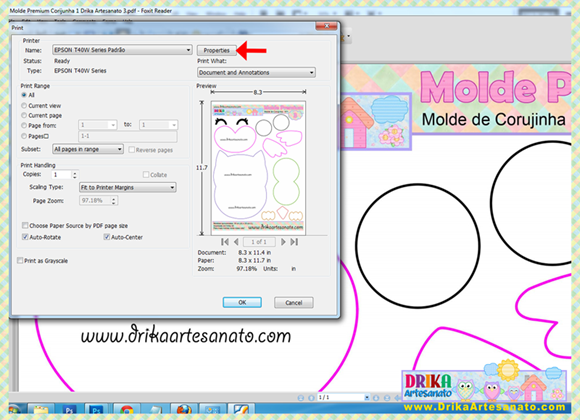Click Copies stepper arrows
Image resolution: width=580 pixels, height=420 pixels.
[75, 175]
